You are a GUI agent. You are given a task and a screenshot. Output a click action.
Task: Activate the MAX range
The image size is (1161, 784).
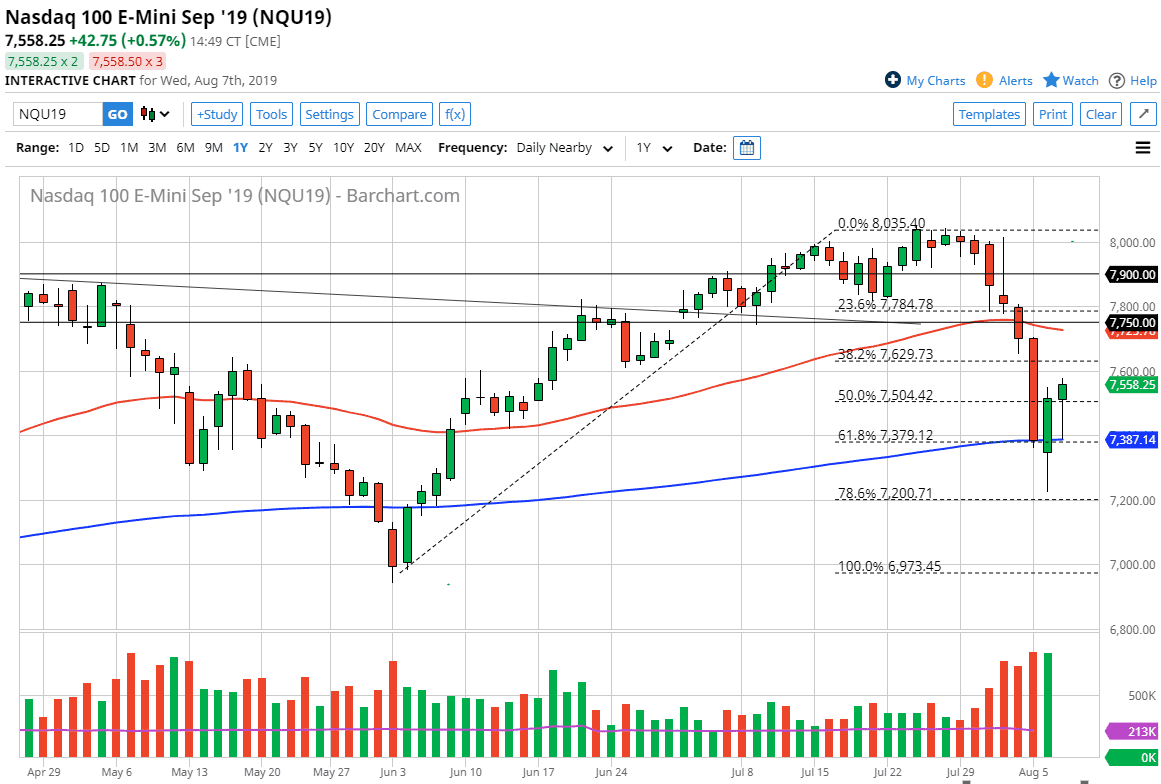click(408, 147)
